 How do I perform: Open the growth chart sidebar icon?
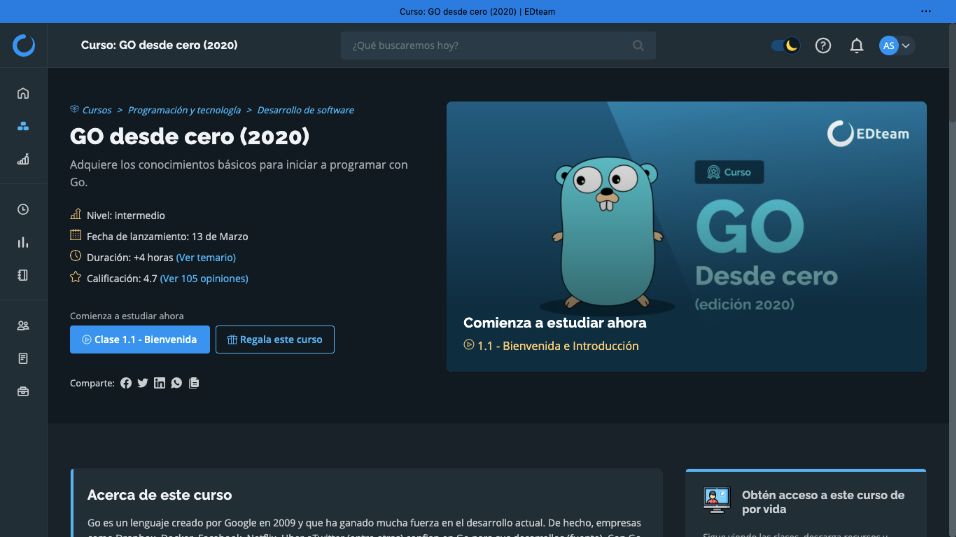(x=23, y=159)
